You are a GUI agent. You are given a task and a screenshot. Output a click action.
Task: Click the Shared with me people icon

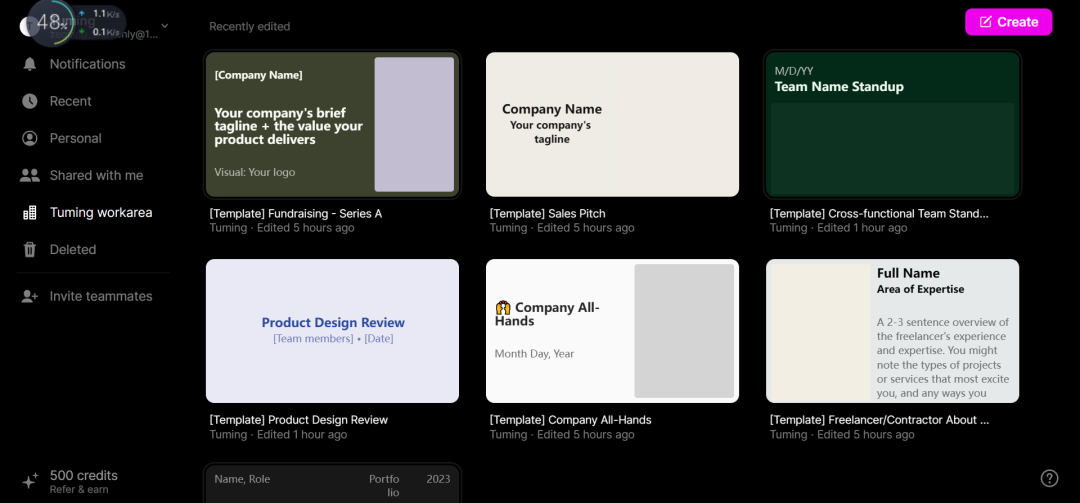(x=30, y=175)
